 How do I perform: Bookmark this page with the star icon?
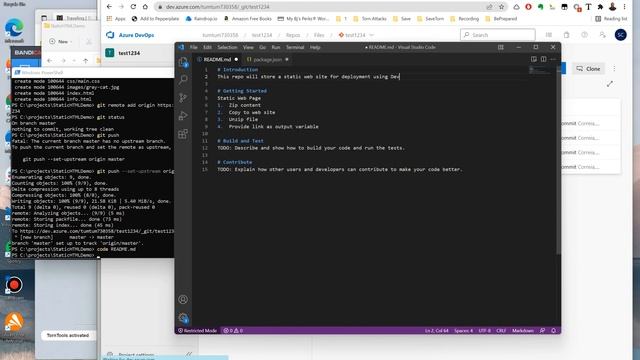pos(501,7)
